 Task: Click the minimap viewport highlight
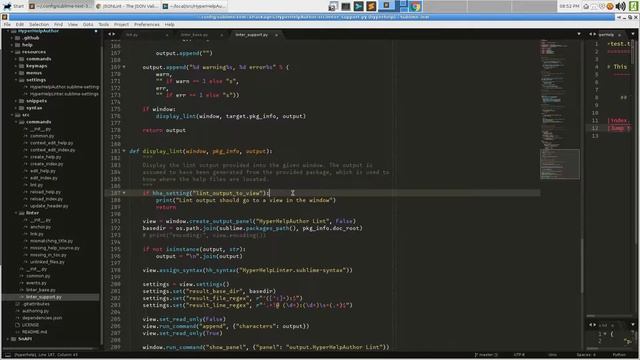coord(560,164)
